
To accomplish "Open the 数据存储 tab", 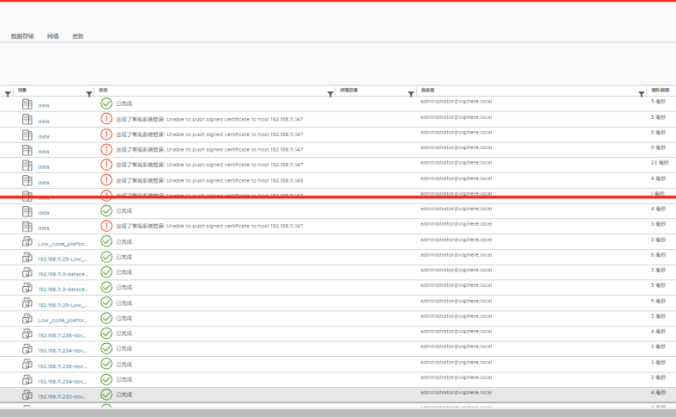I will click(x=22, y=36).
